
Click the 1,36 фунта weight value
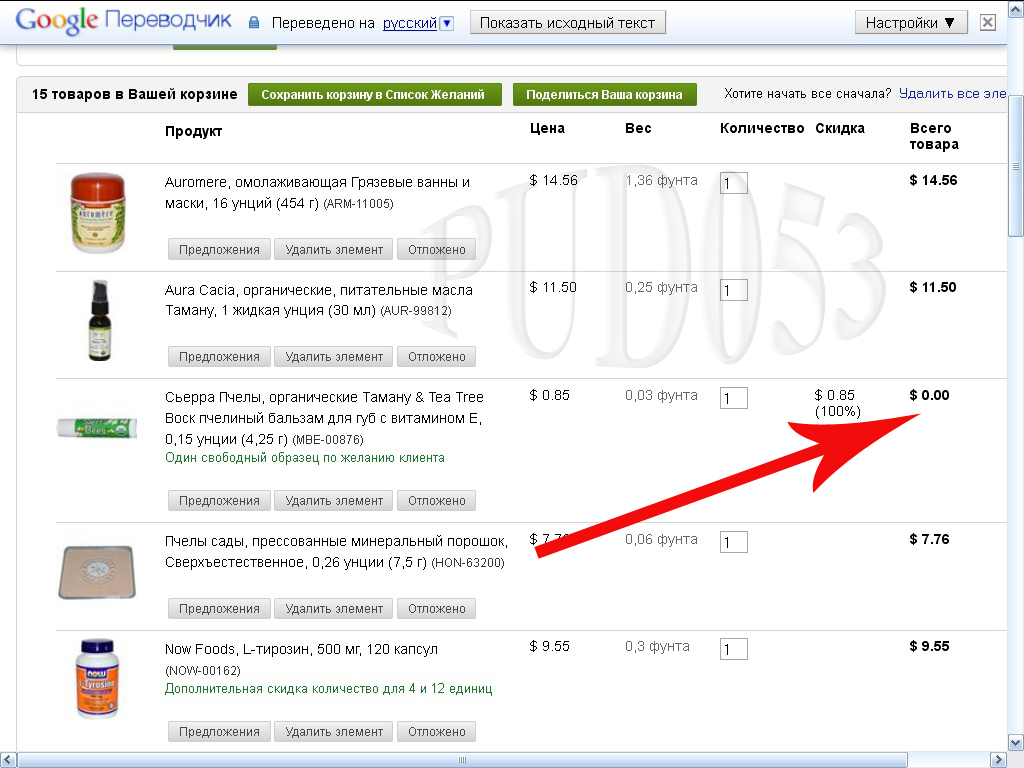(x=661, y=180)
